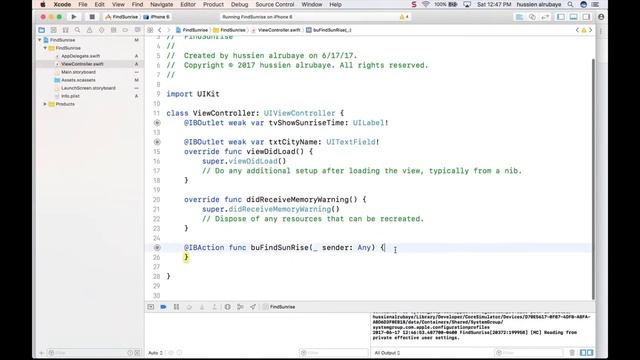Open Assets.xcassets in navigator
Viewport: 640px width, 360px height.
78,80
